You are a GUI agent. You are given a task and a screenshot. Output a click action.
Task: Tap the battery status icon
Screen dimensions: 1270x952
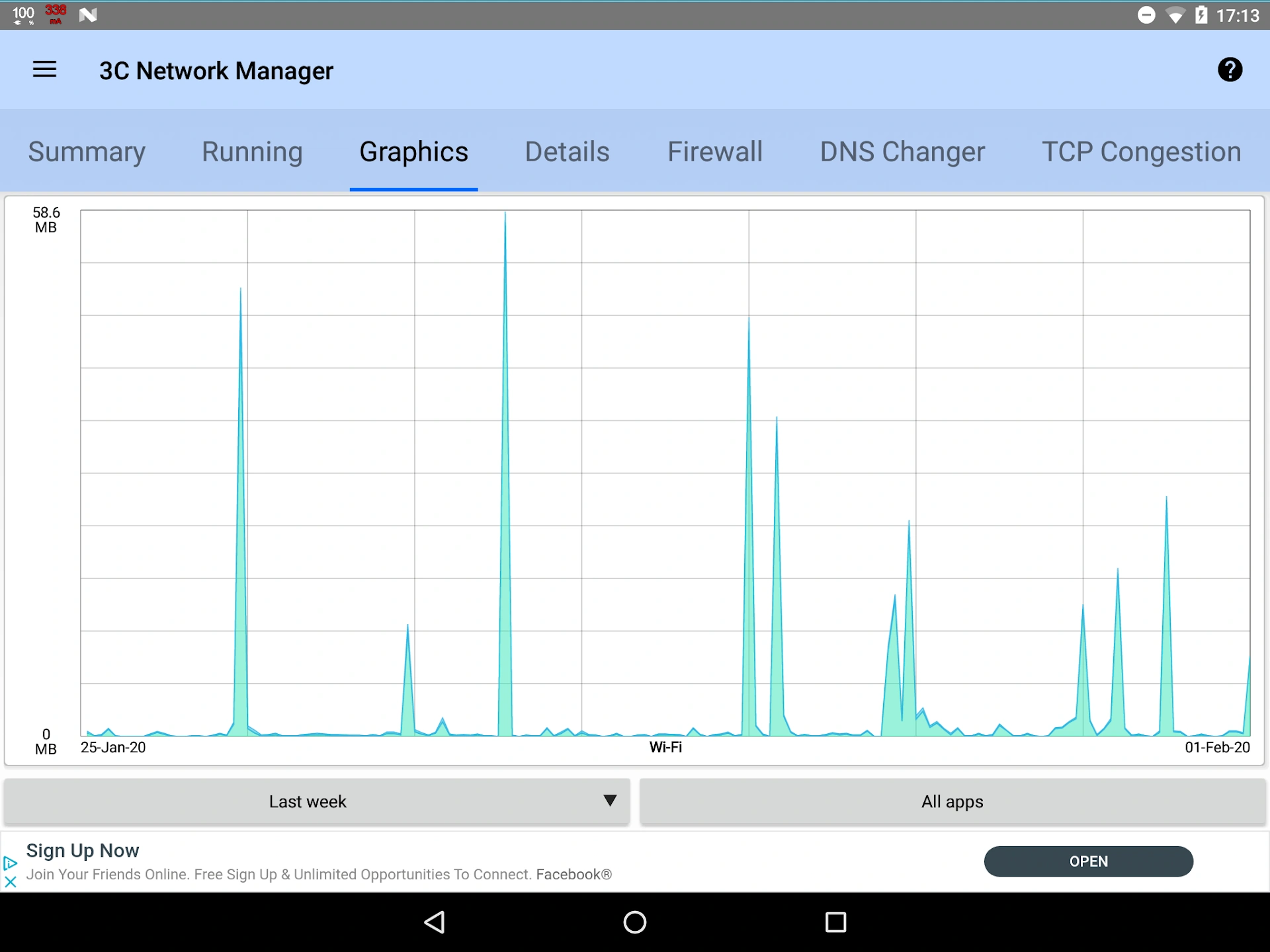point(1201,15)
